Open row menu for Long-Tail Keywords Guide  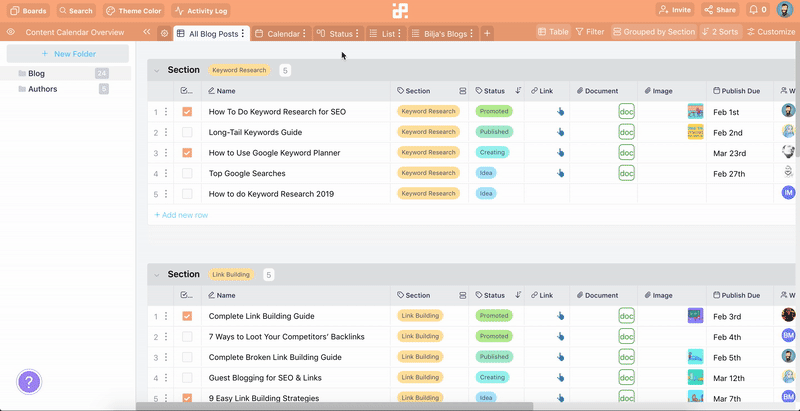[166, 133]
